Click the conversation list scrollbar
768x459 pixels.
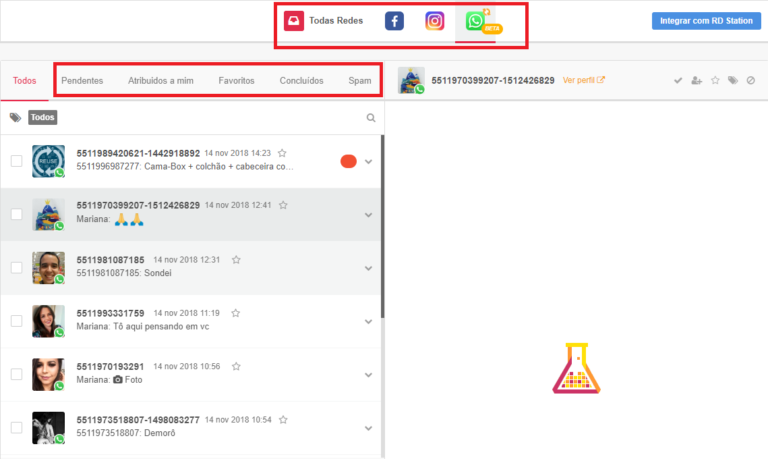tap(383, 227)
